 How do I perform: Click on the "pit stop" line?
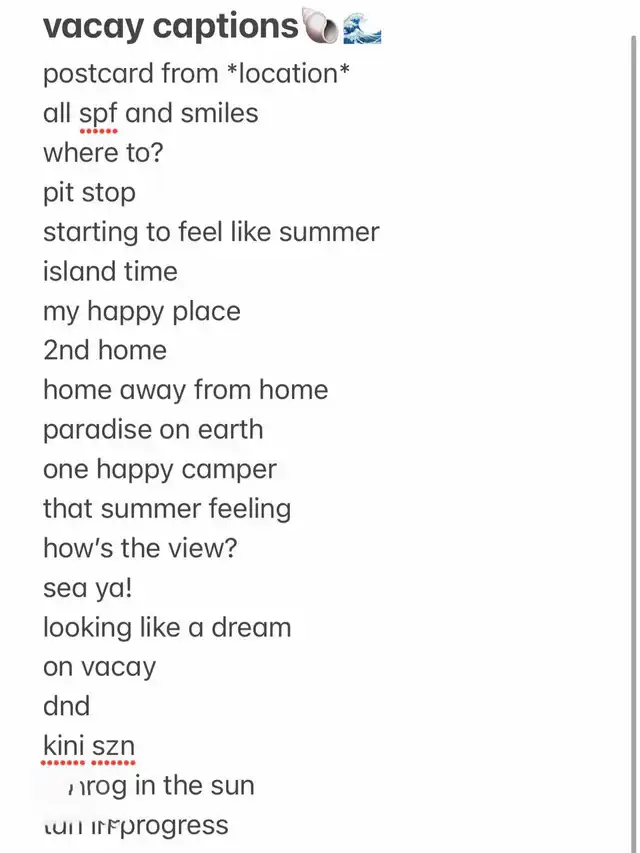(89, 192)
